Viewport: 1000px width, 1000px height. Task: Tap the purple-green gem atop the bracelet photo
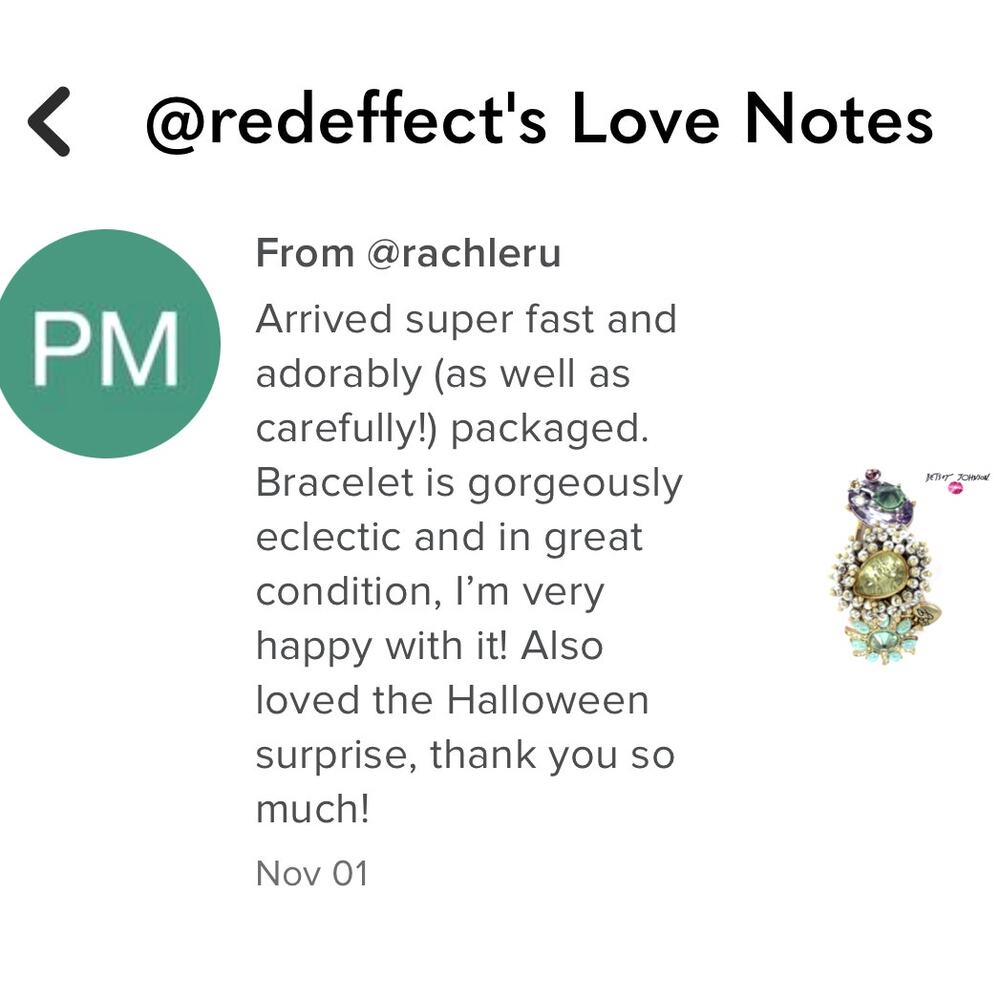click(x=880, y=500)
